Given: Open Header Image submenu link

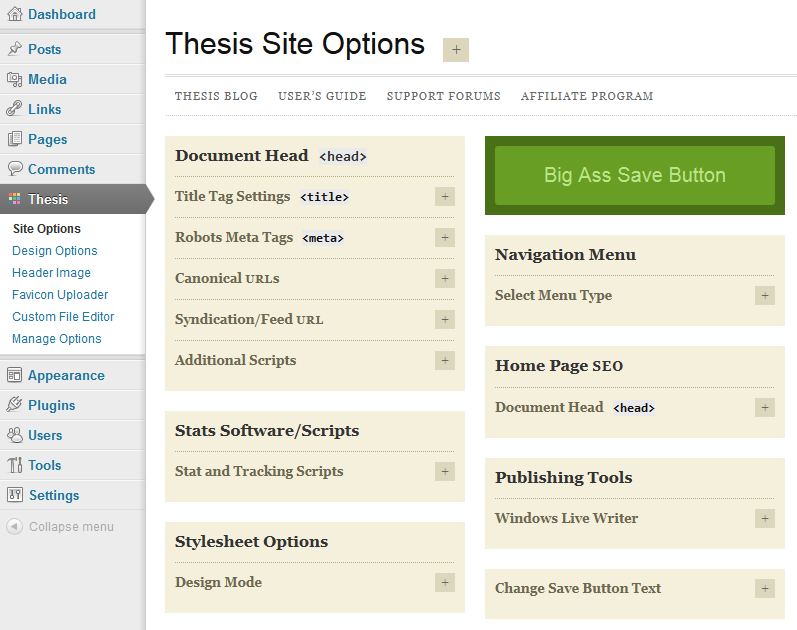Looking at the screenshot, I should [x=51, y=273].
